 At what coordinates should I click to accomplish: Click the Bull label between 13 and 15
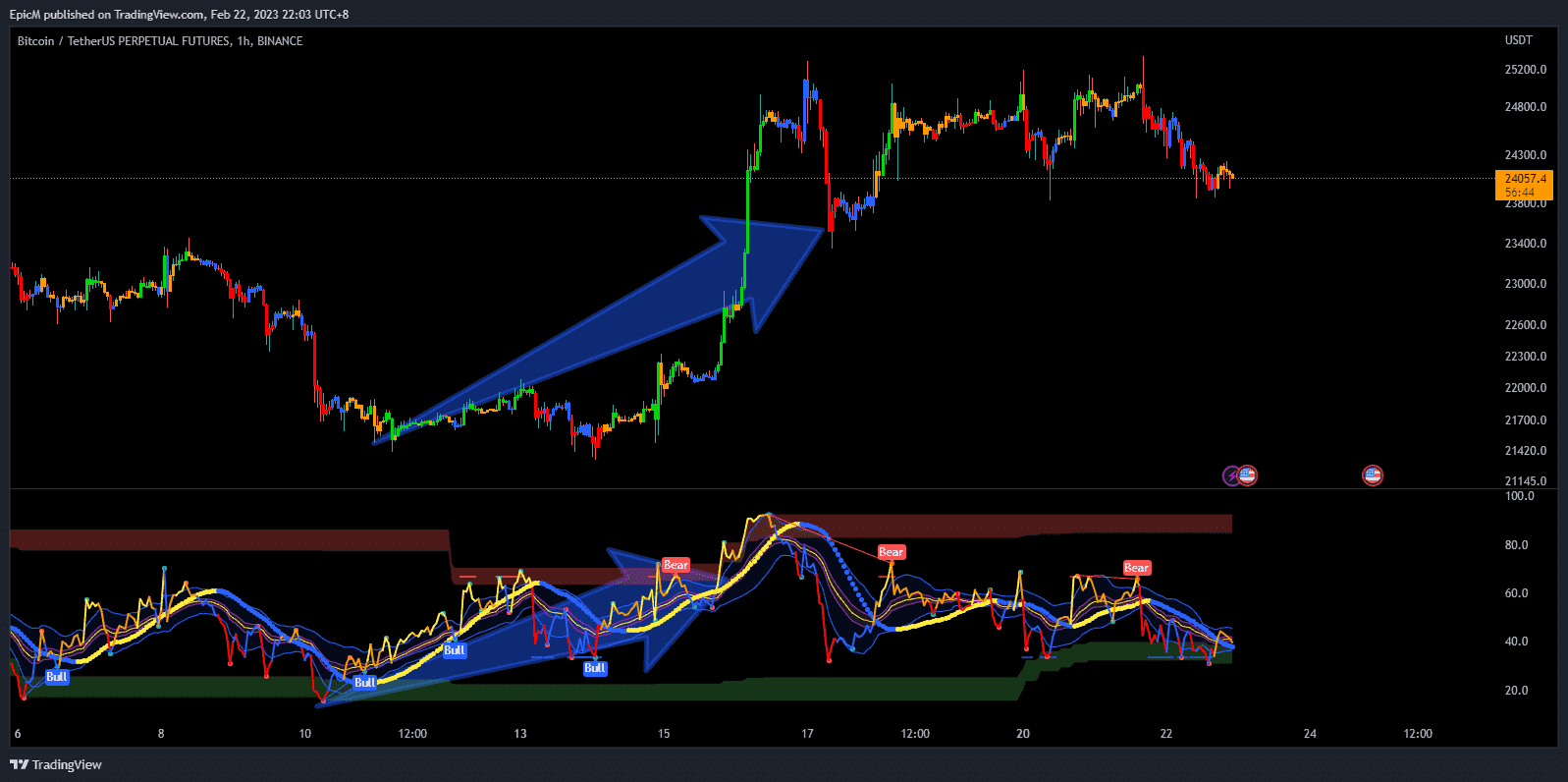pos(595,668)
